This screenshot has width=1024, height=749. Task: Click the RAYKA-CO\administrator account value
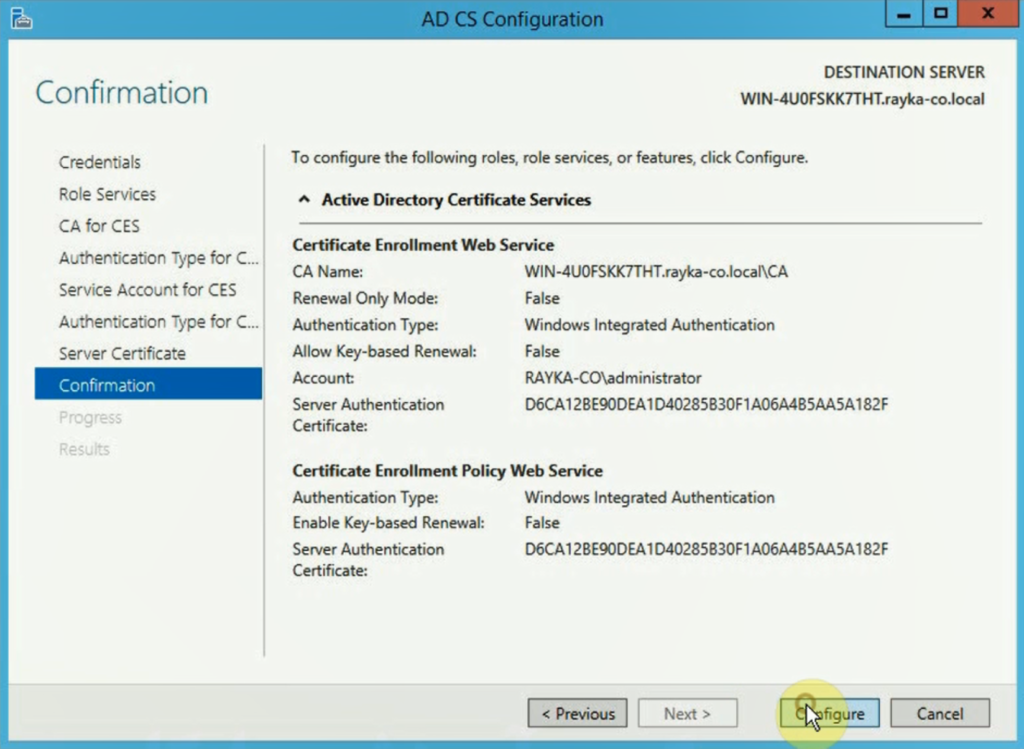(x=613, y=378)
